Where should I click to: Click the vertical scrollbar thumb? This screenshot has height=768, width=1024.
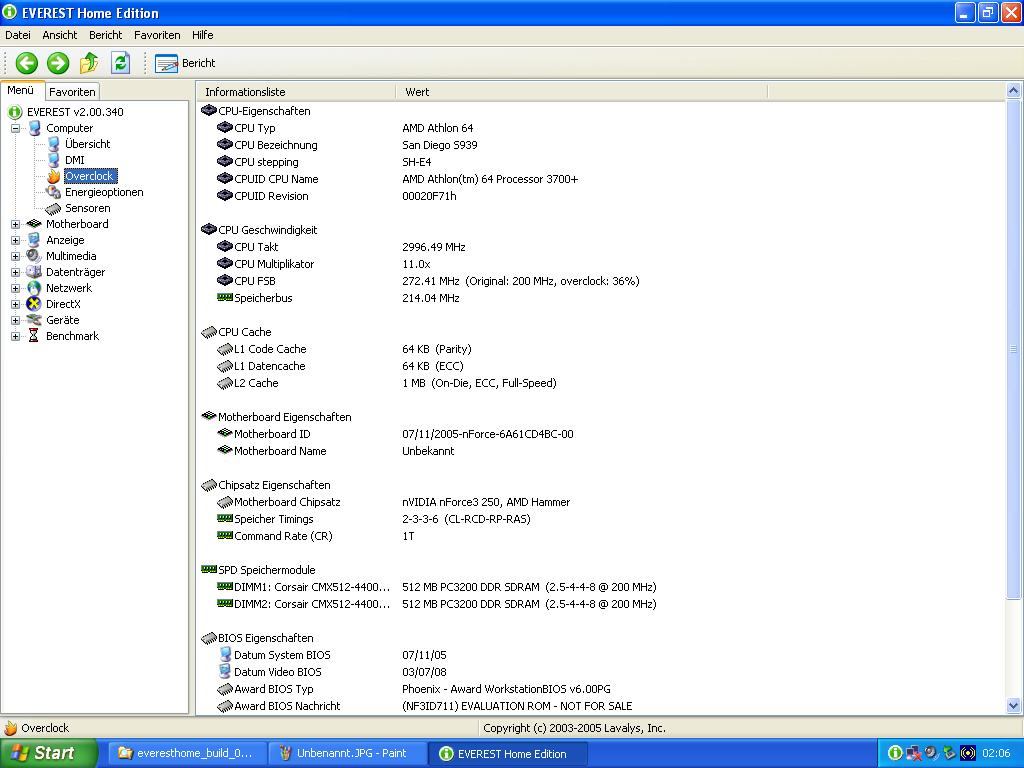pos(1014,348)
